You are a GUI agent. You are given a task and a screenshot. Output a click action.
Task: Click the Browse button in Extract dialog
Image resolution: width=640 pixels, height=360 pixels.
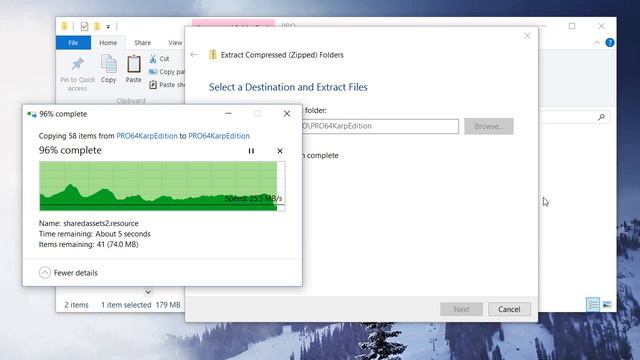[489, 127]
